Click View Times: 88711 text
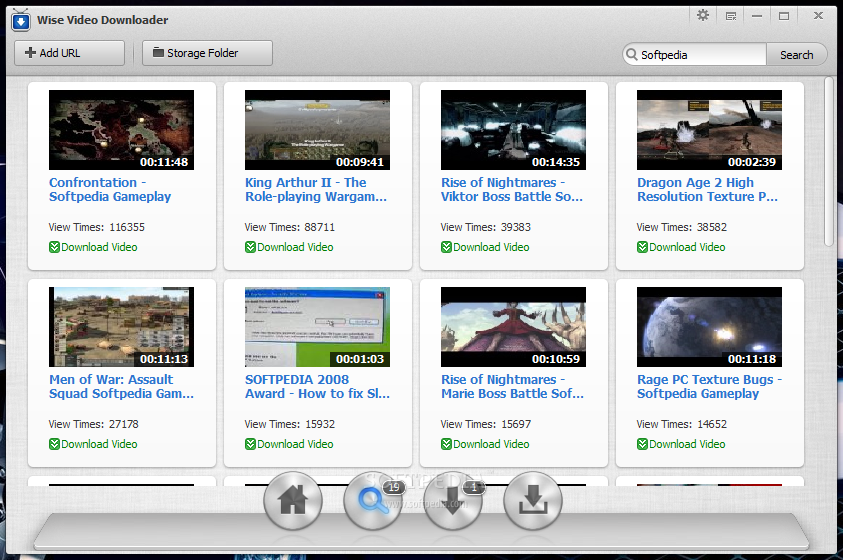Image resolution: width=843 pixels, height=560 pixels. (290, 227)
